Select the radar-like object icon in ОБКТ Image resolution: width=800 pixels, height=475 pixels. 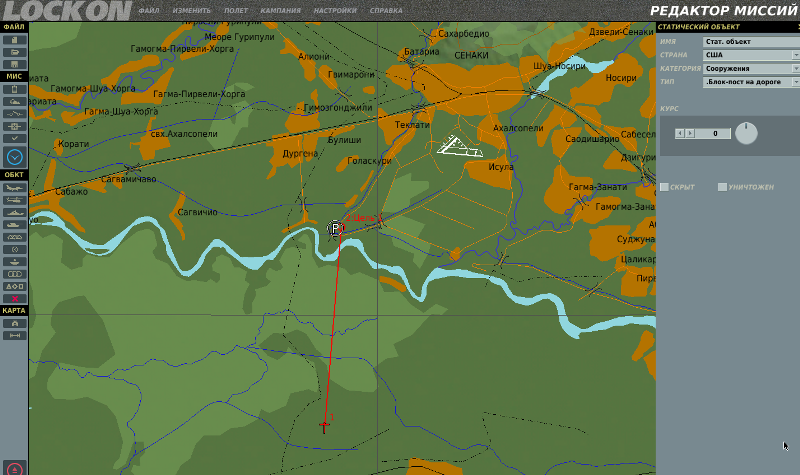point(14,249)
